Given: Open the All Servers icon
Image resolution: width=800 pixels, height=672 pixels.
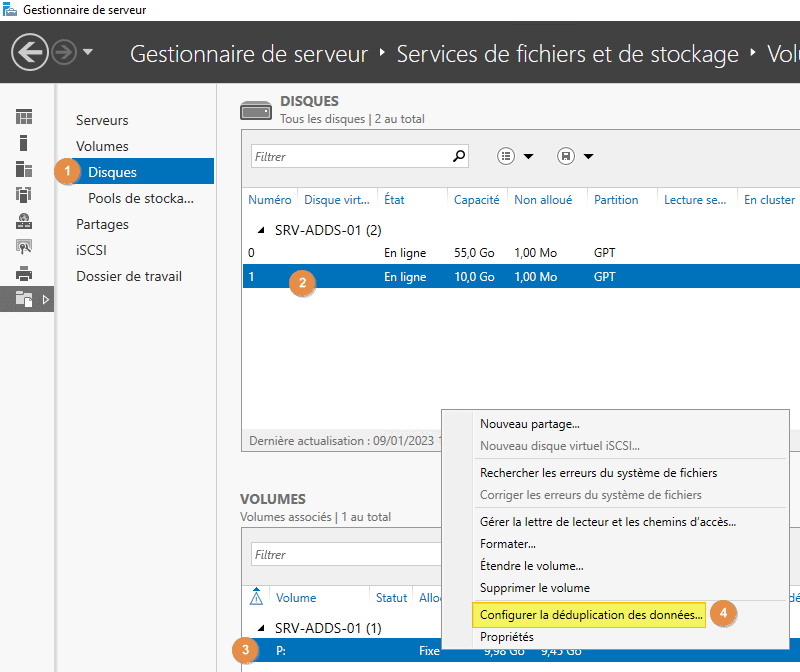Looking at the screenshot, I should 25,168.
